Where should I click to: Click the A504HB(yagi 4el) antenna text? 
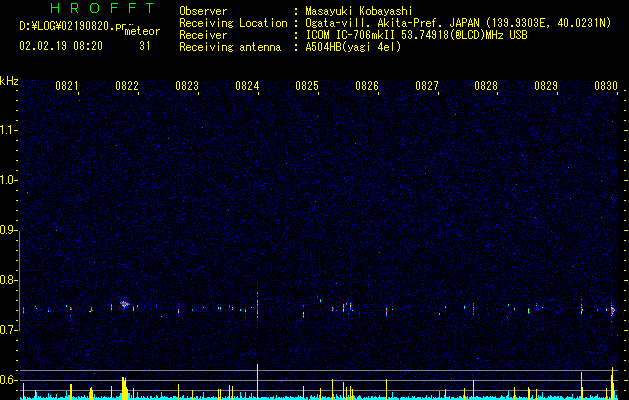353,47
